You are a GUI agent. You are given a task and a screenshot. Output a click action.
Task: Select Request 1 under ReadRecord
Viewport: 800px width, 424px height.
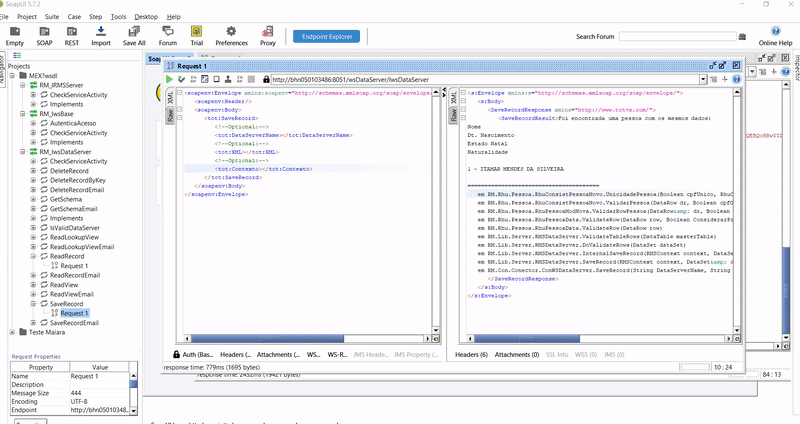point(74,266)
